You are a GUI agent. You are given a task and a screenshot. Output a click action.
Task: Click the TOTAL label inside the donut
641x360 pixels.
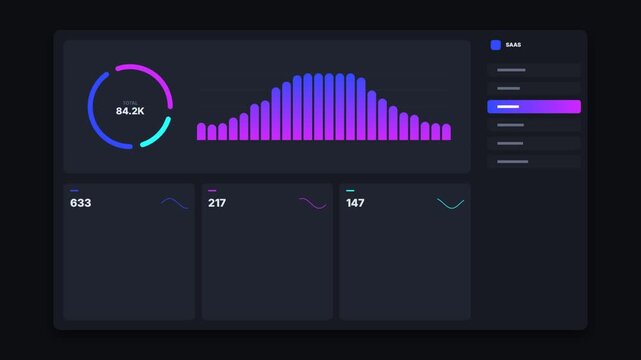coord(130,103)
